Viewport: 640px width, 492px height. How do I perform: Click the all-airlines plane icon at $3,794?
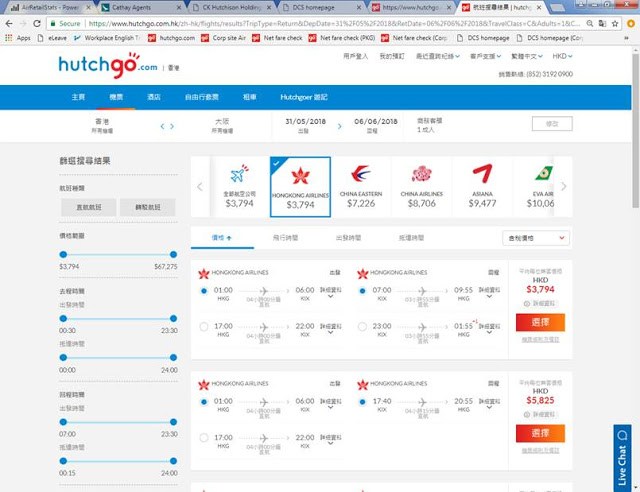tap(239, 174)
